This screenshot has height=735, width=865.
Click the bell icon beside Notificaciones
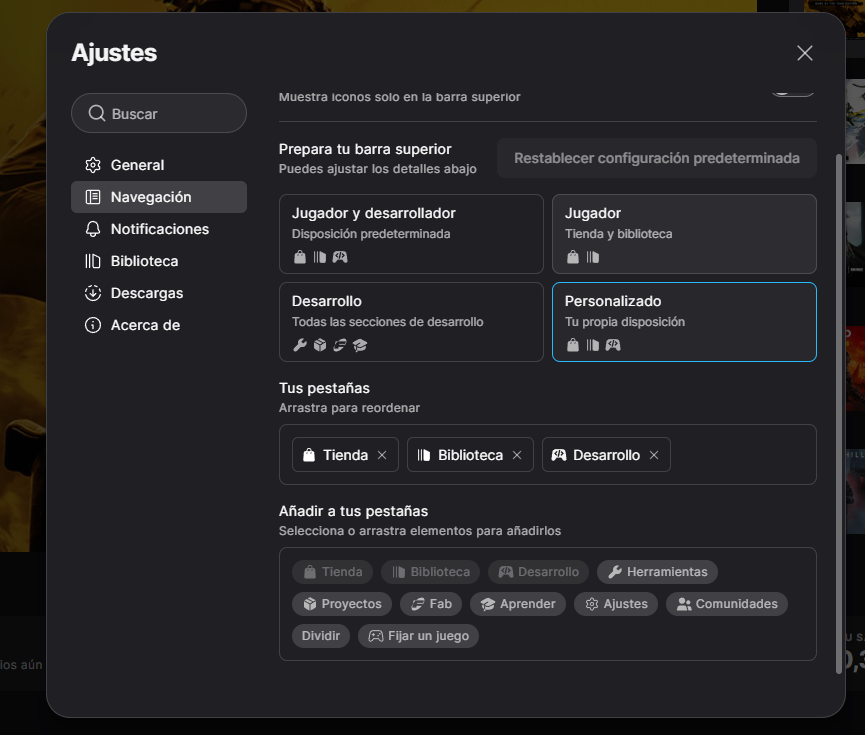pyautogui.click(x=93, y=229)
